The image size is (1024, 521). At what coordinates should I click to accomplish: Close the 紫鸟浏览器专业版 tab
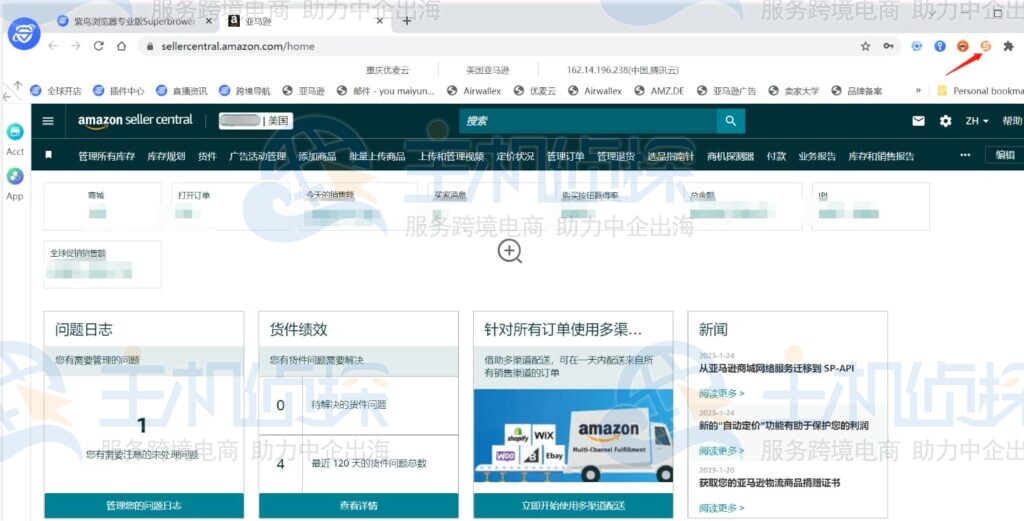click(209, 21)
